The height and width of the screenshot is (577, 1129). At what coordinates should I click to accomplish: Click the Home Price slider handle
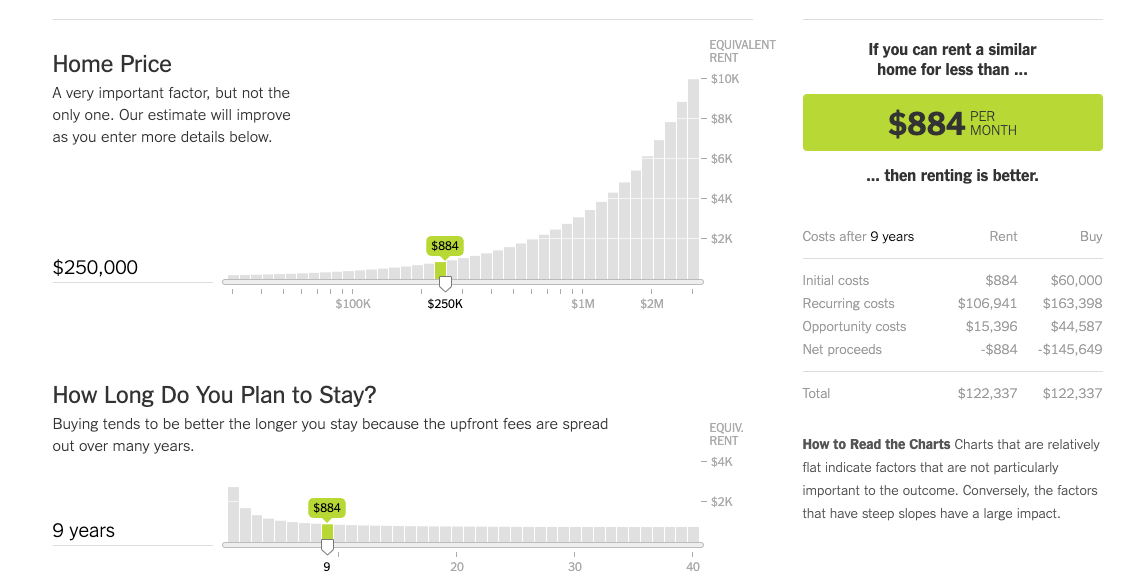pyautogui.click(x=445, y=284)
